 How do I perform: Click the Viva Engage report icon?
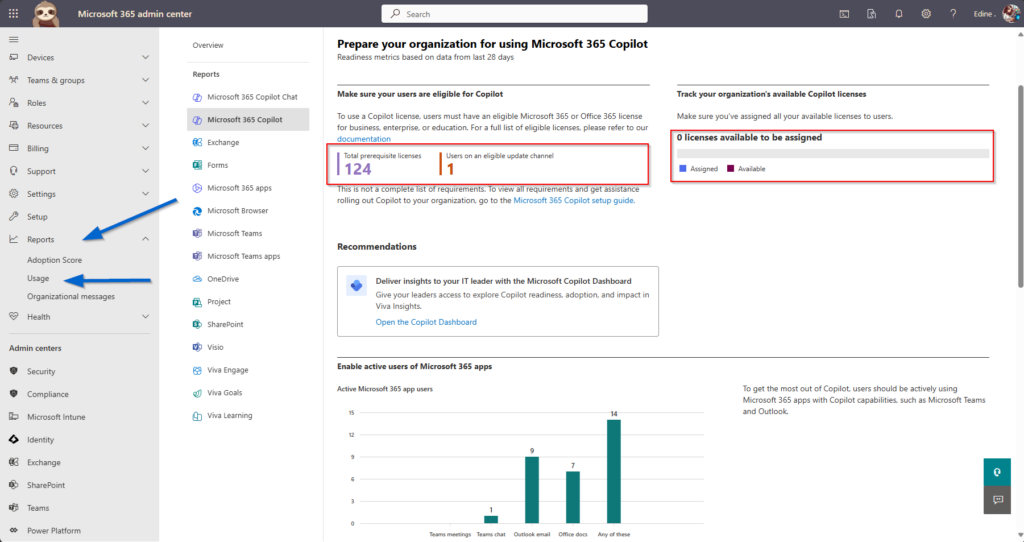coord(197,370)
